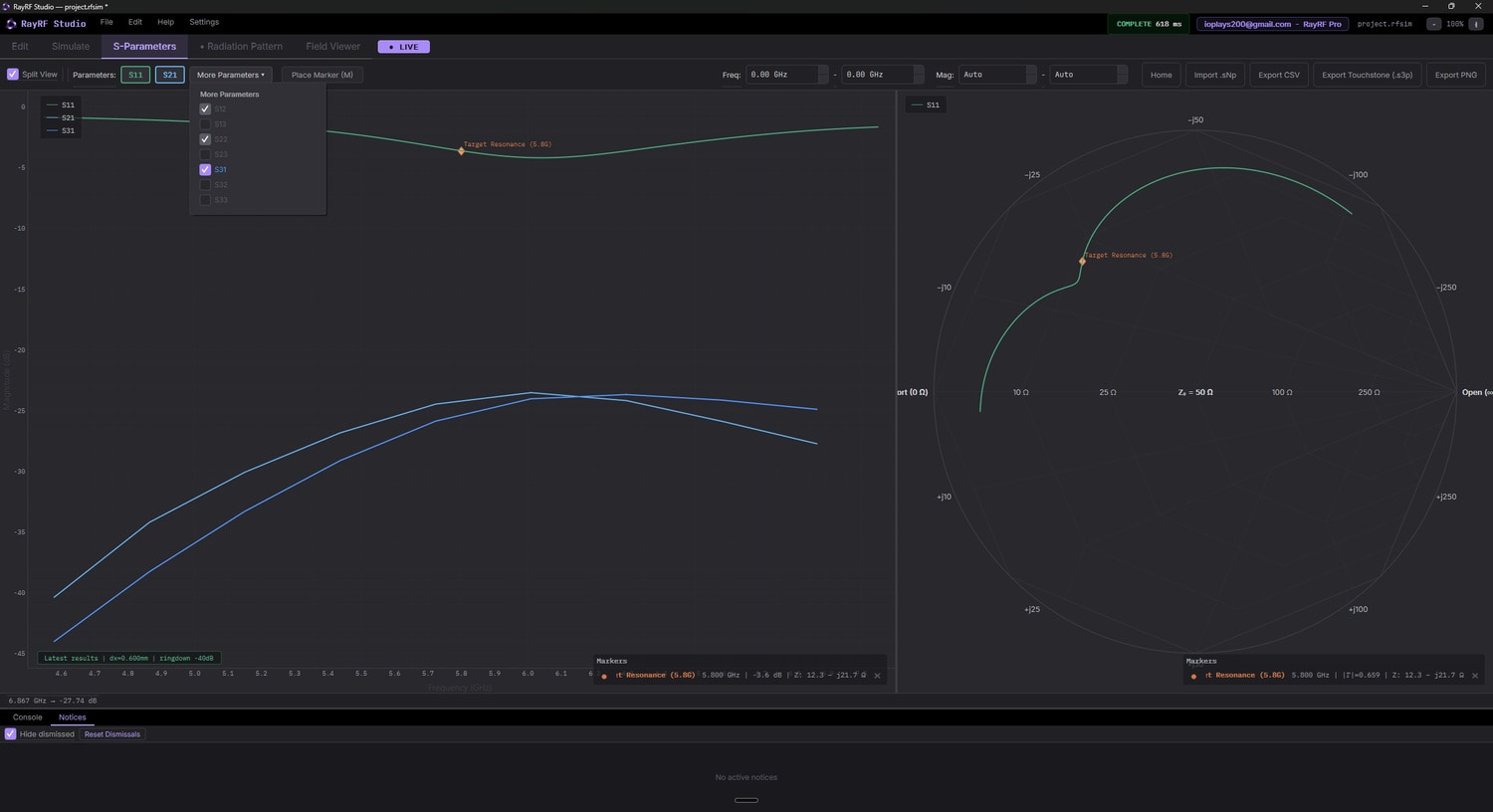
Task: Click the 100% zoom level text
Action: [1455, 24]
